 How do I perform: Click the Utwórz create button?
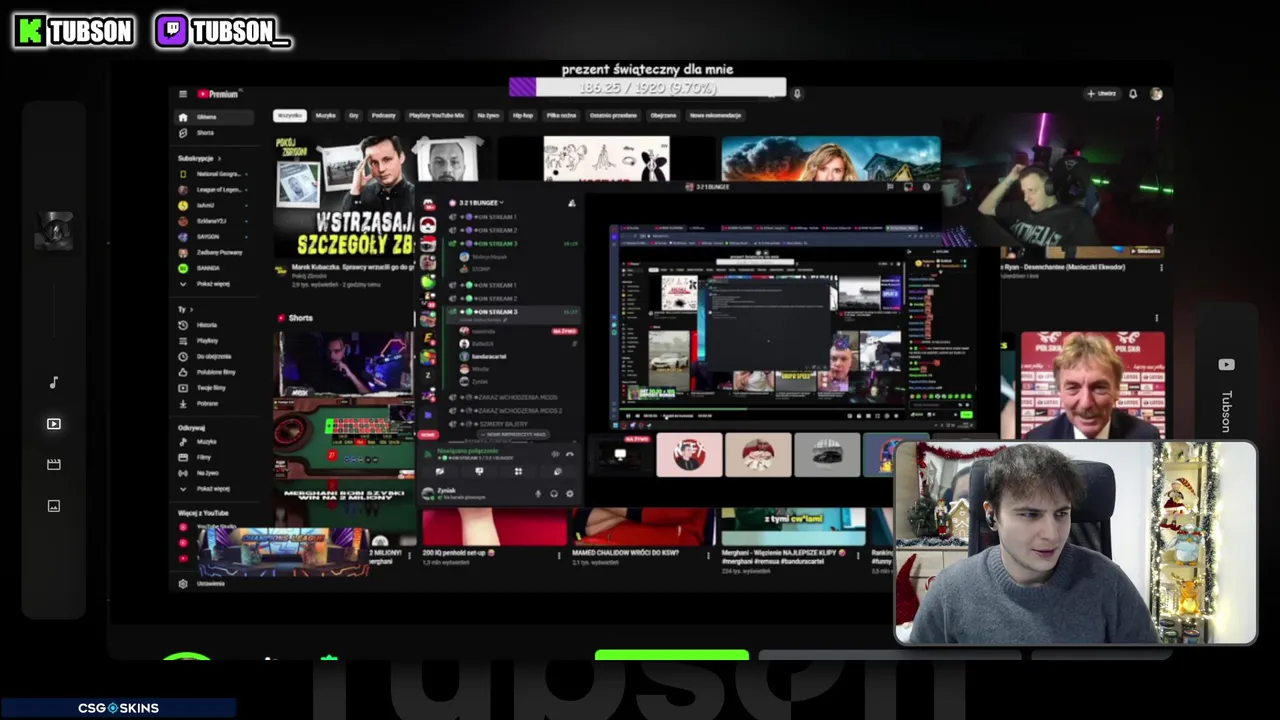(1102, 94)
